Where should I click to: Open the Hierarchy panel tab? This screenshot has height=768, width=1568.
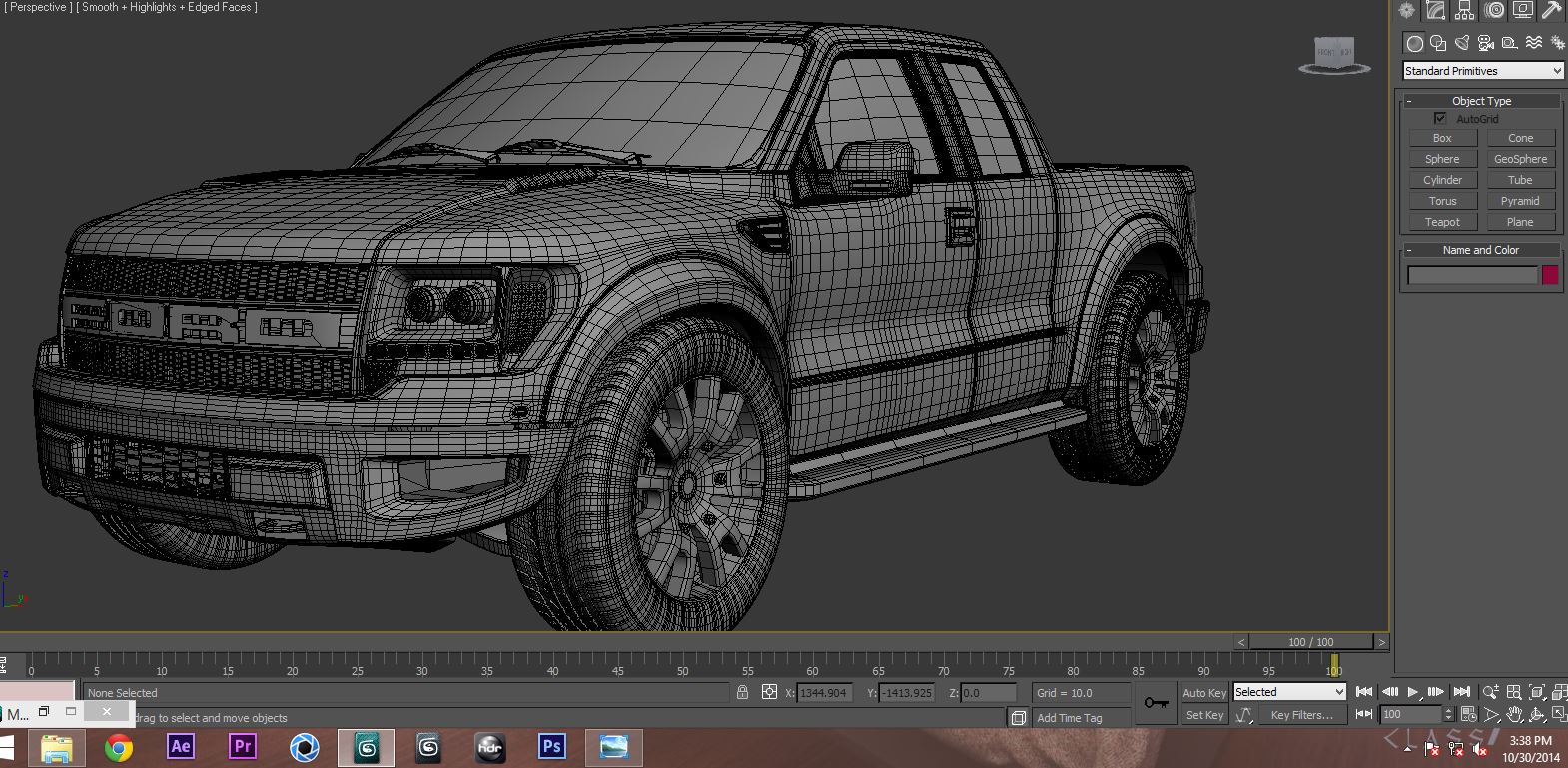(x=1465, y=11)
